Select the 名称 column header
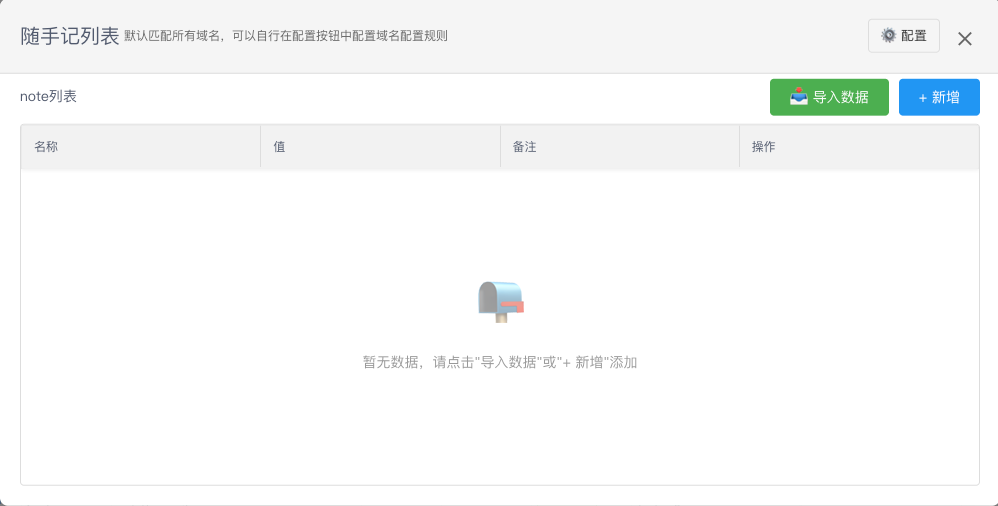Image resolution: width=998 pixels, height=506 pixels. tap(46, 147)
